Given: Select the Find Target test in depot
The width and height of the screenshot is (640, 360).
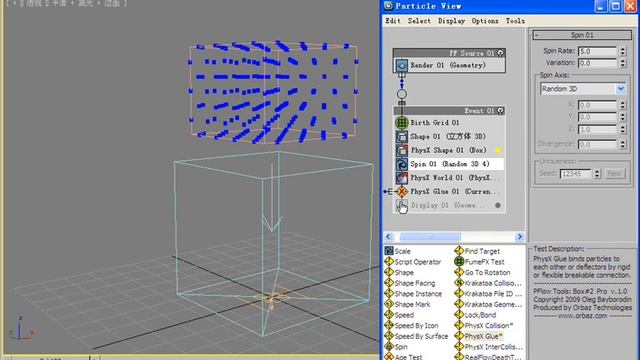Looking at the screenshot, I should pos(477,251).
